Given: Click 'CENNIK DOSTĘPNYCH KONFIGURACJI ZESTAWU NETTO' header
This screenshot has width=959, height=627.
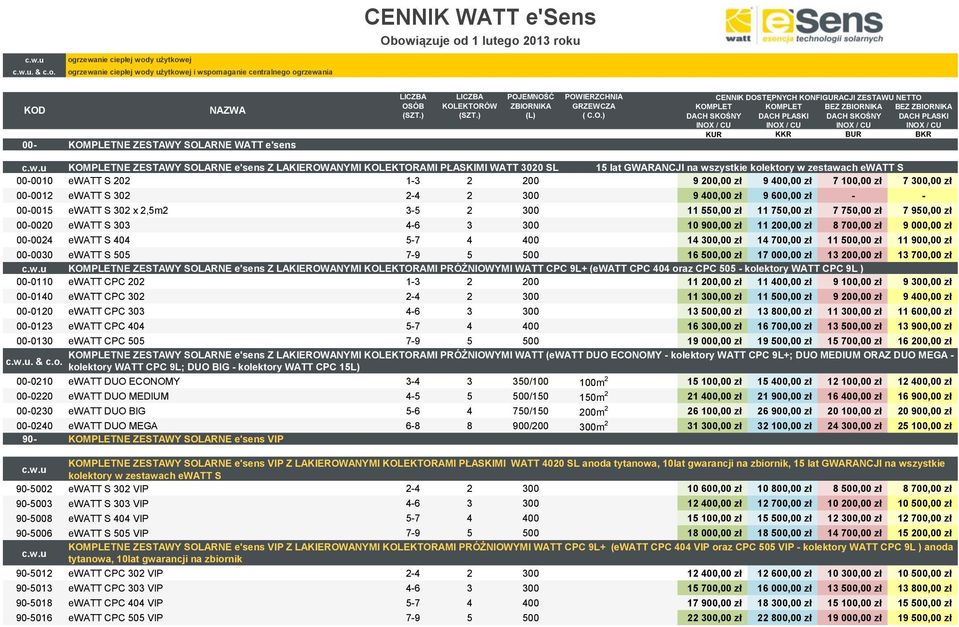Looking at the screenshot, I should [x=818, y=97].
